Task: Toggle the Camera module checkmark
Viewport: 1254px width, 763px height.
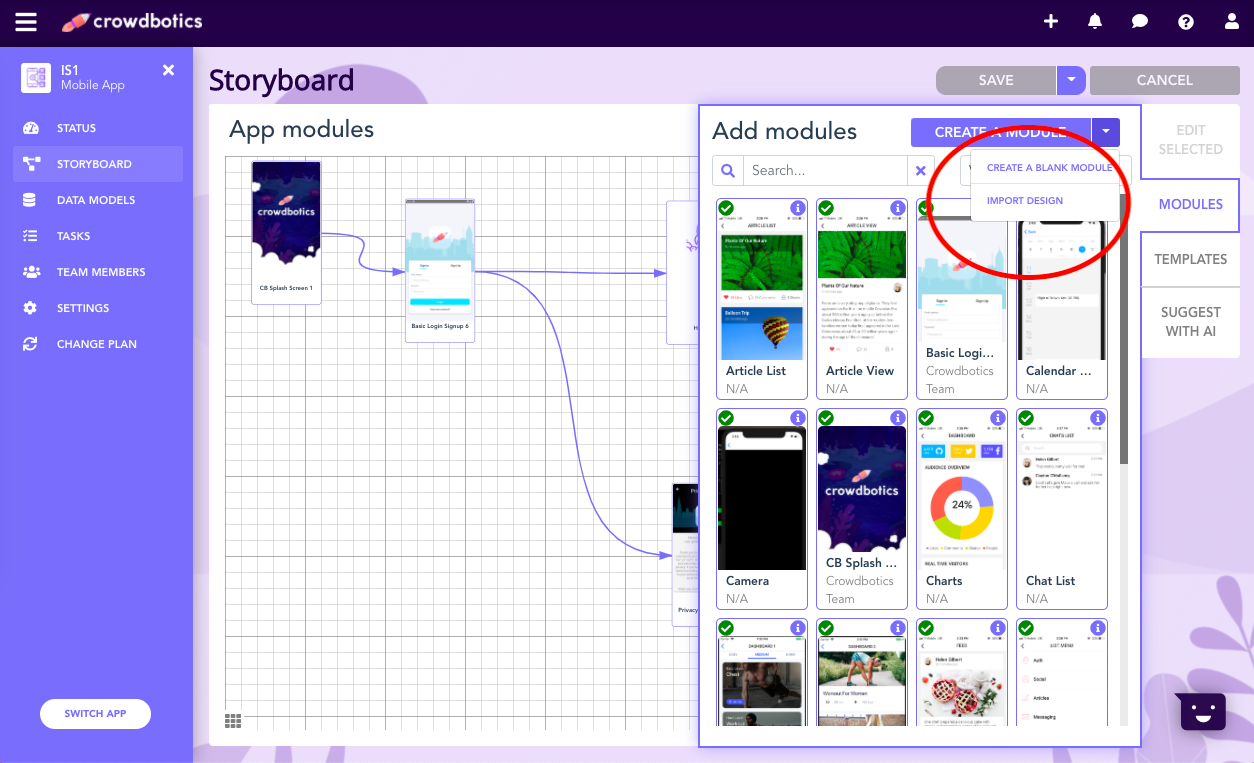Action: click(726, 418)
